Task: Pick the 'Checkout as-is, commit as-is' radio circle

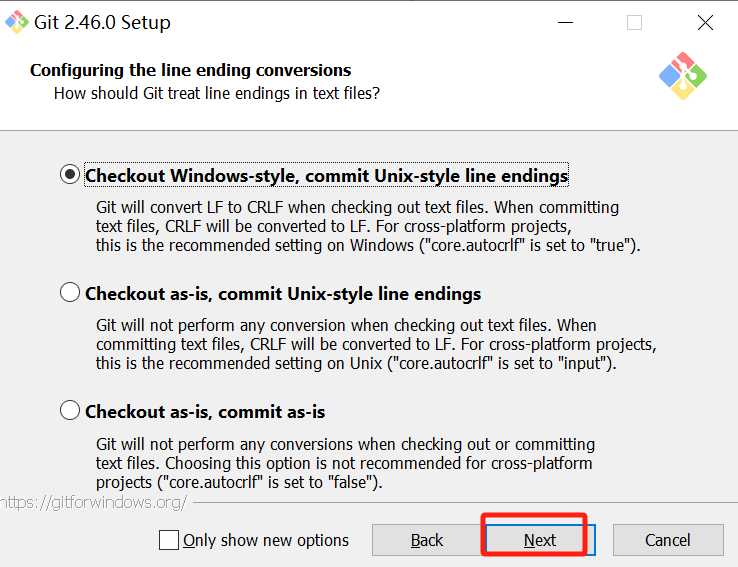Action: (x=70, y=411)
